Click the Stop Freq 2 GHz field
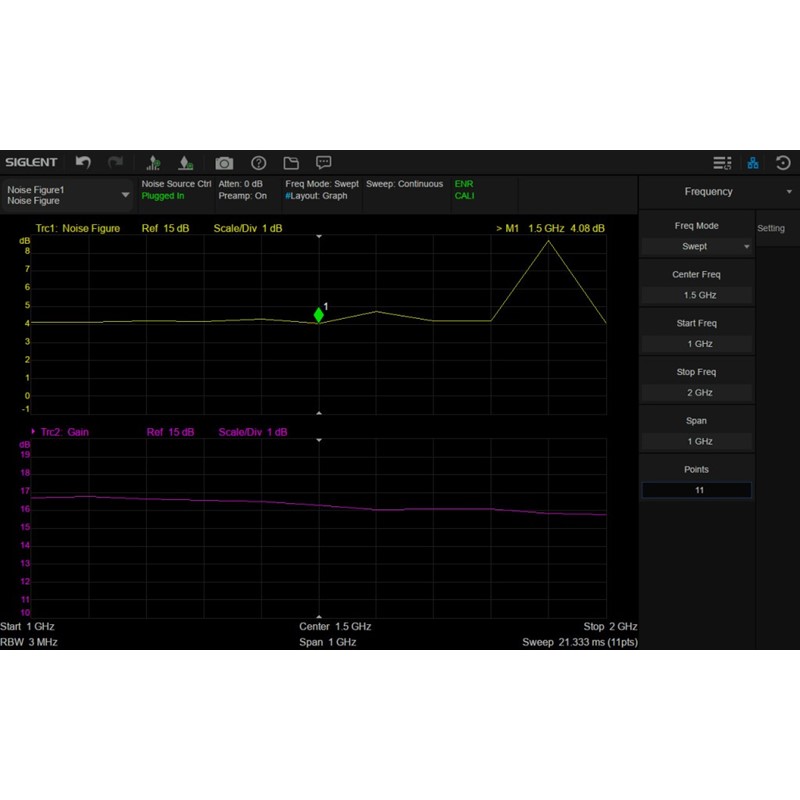800x800 pixels. [696, 393]
